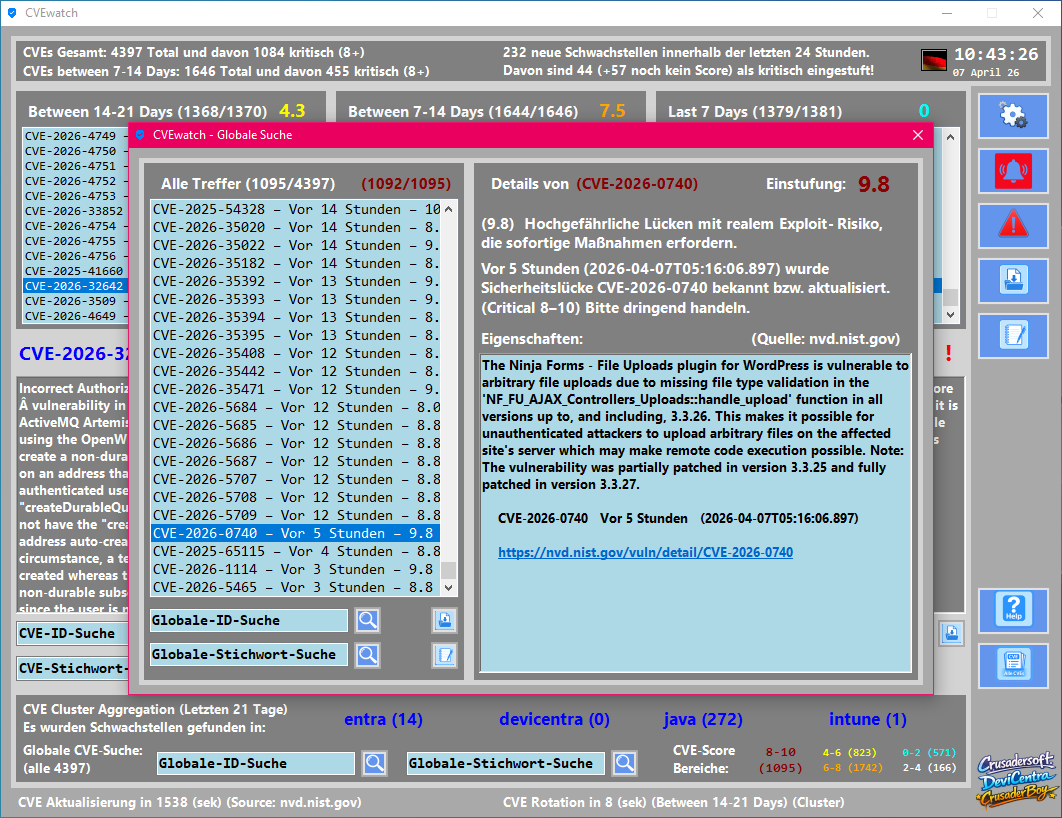Viewport: 1062px width, 818px height.
Task: Click the notepad icon in right sidebar
Action: (1013, 336)
